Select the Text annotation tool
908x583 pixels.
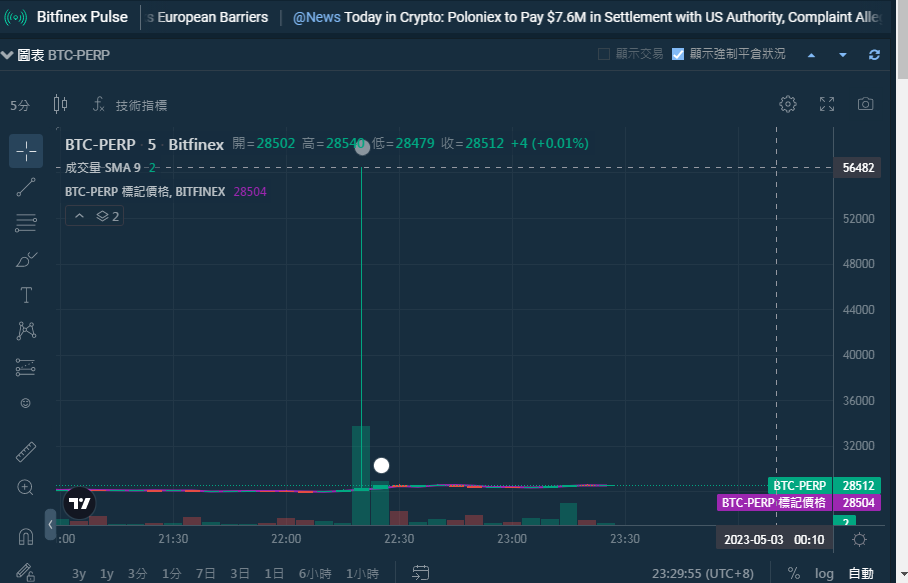pos(26,295)
